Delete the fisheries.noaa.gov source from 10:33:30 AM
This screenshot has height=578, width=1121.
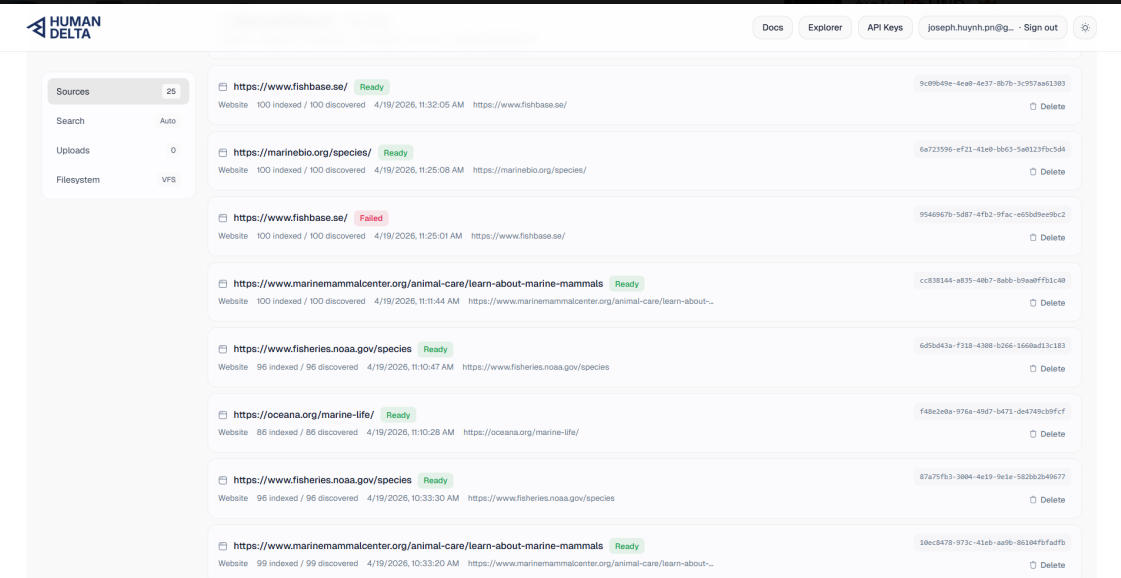click(x=1047, y=500)
